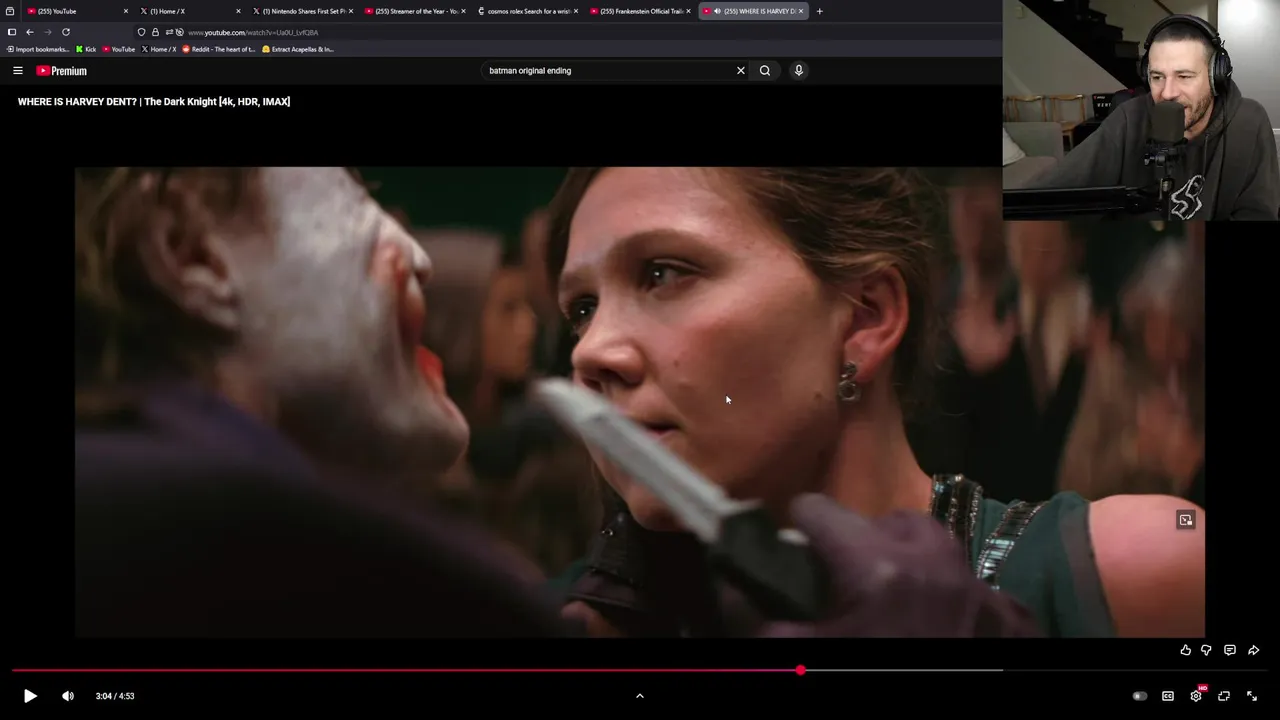Toggle closed captions (CC)

(x=1167, y=696)
